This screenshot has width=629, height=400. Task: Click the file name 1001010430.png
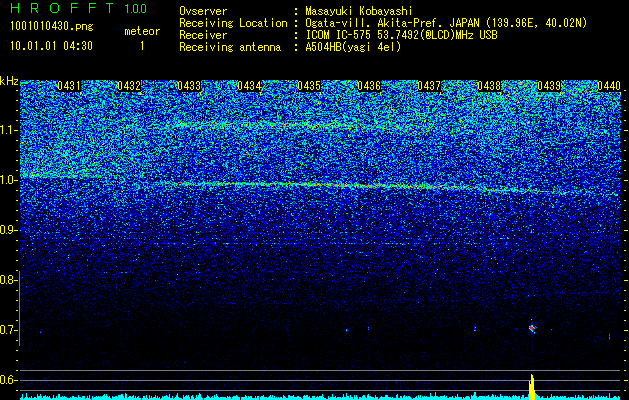point(51,27)
